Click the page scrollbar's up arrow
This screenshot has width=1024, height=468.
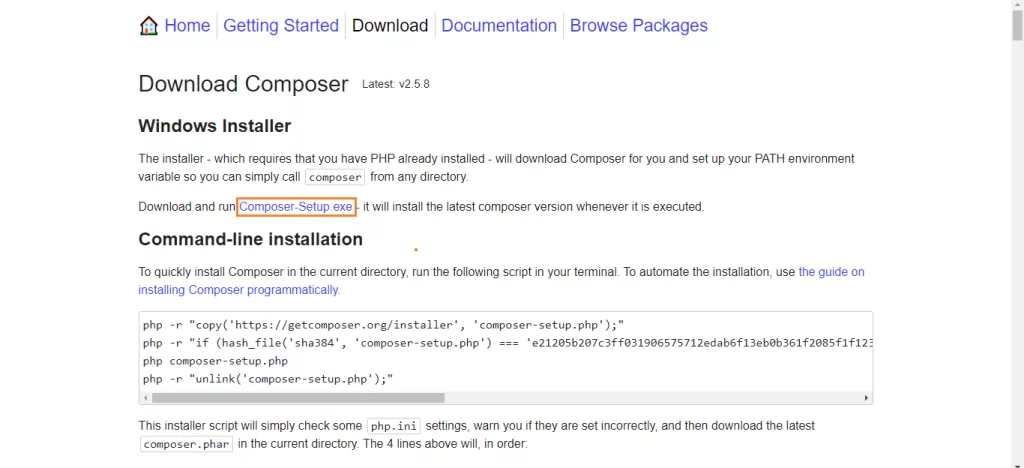[1017, 5]
